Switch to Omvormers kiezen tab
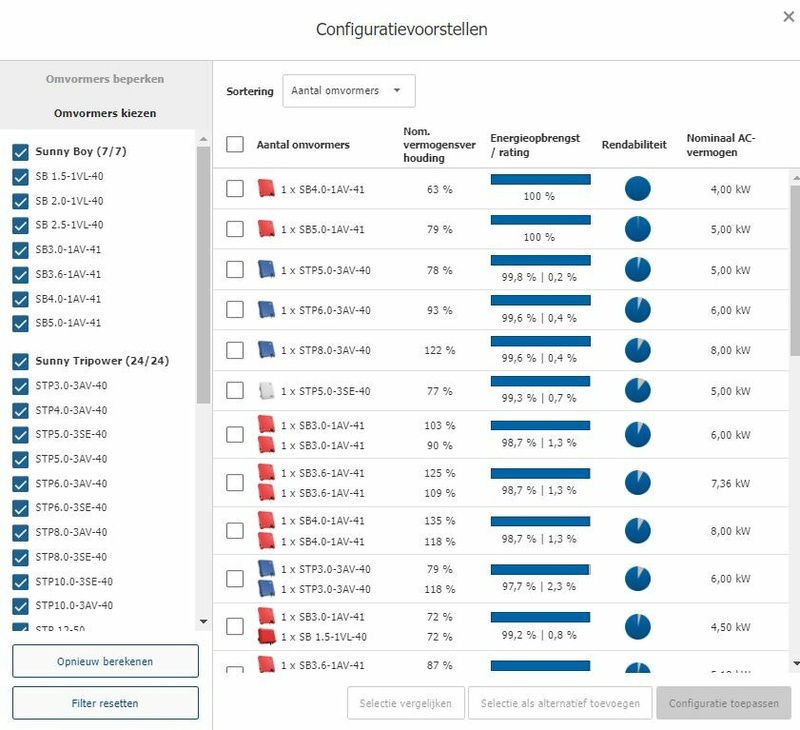The width and height of the screenshot is (800, 730). (105, 113)
